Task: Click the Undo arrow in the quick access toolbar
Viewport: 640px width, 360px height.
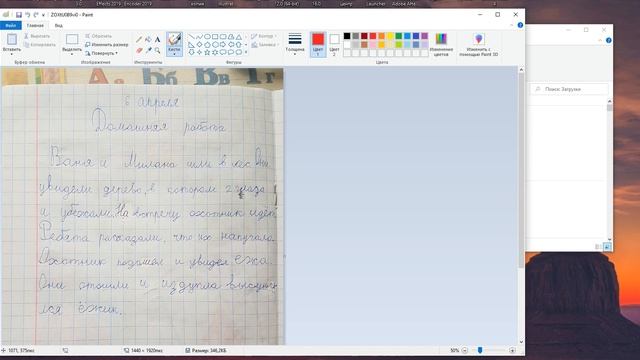Action: [x=27, y=15]
